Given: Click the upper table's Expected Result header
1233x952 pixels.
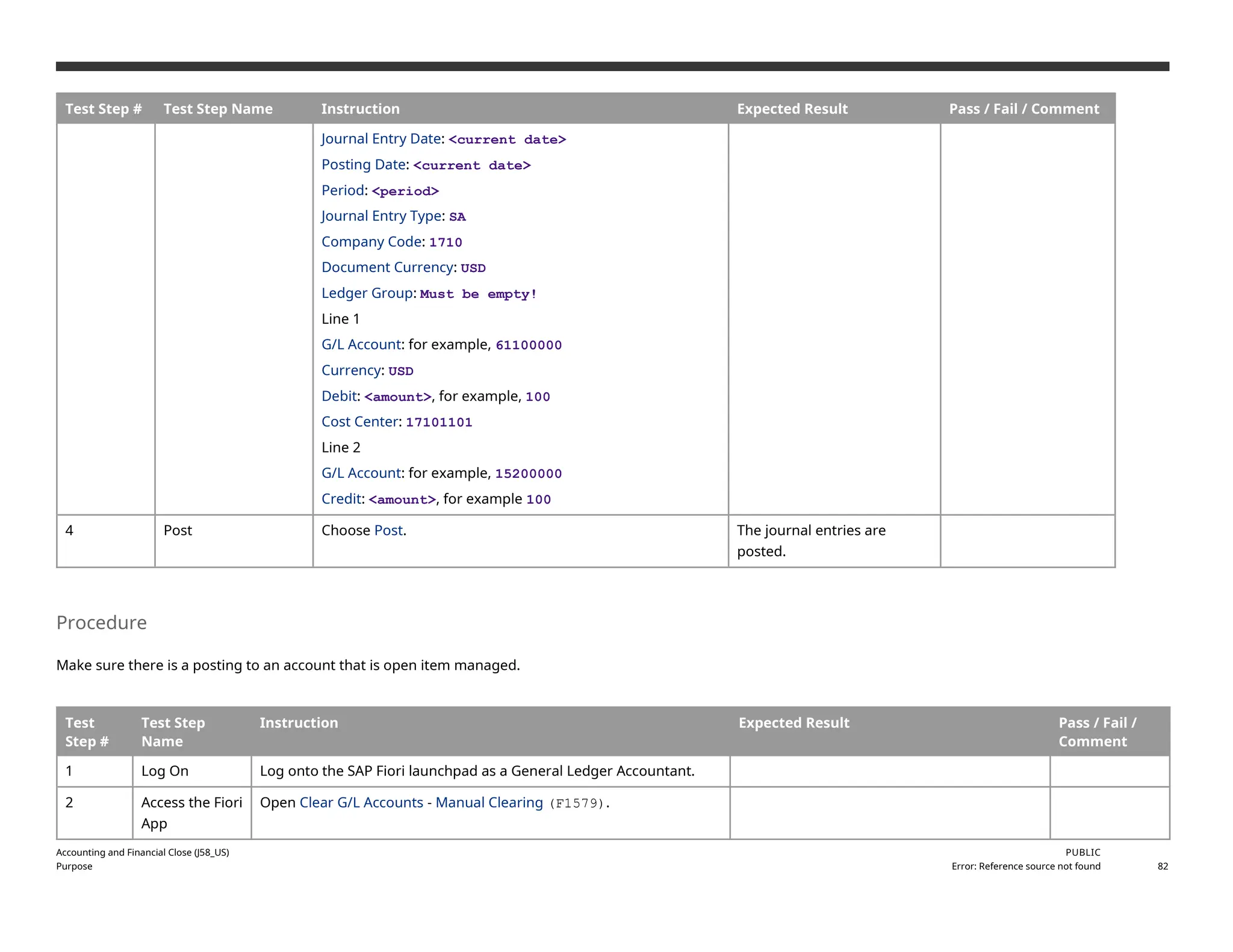Looking at the screenshot, I should (x=792, y=109).
